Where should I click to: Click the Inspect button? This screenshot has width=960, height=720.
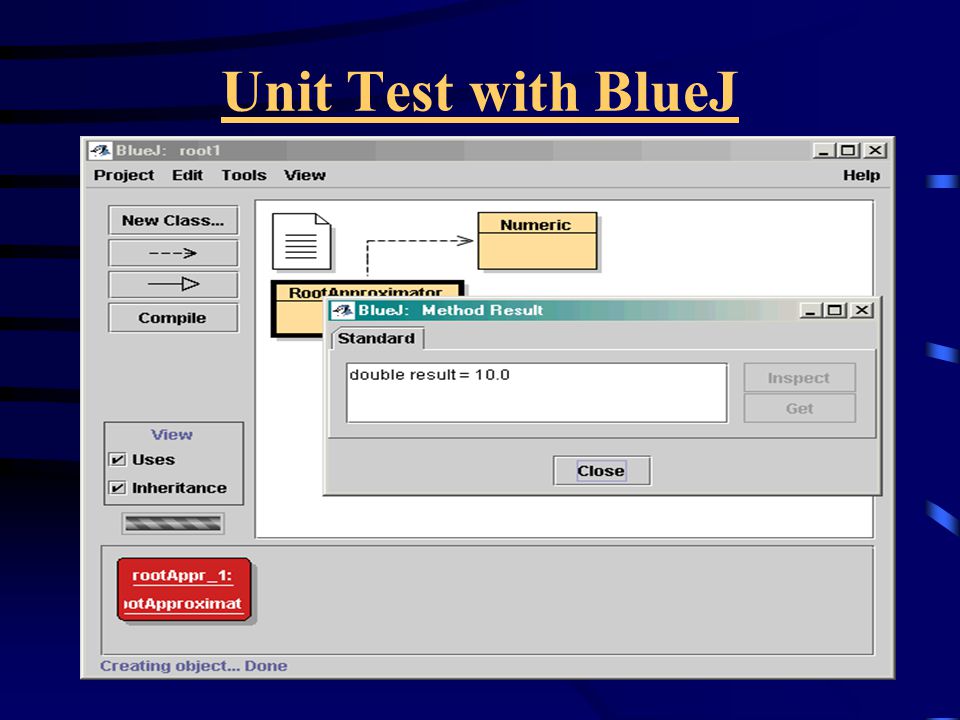point(799,378)
